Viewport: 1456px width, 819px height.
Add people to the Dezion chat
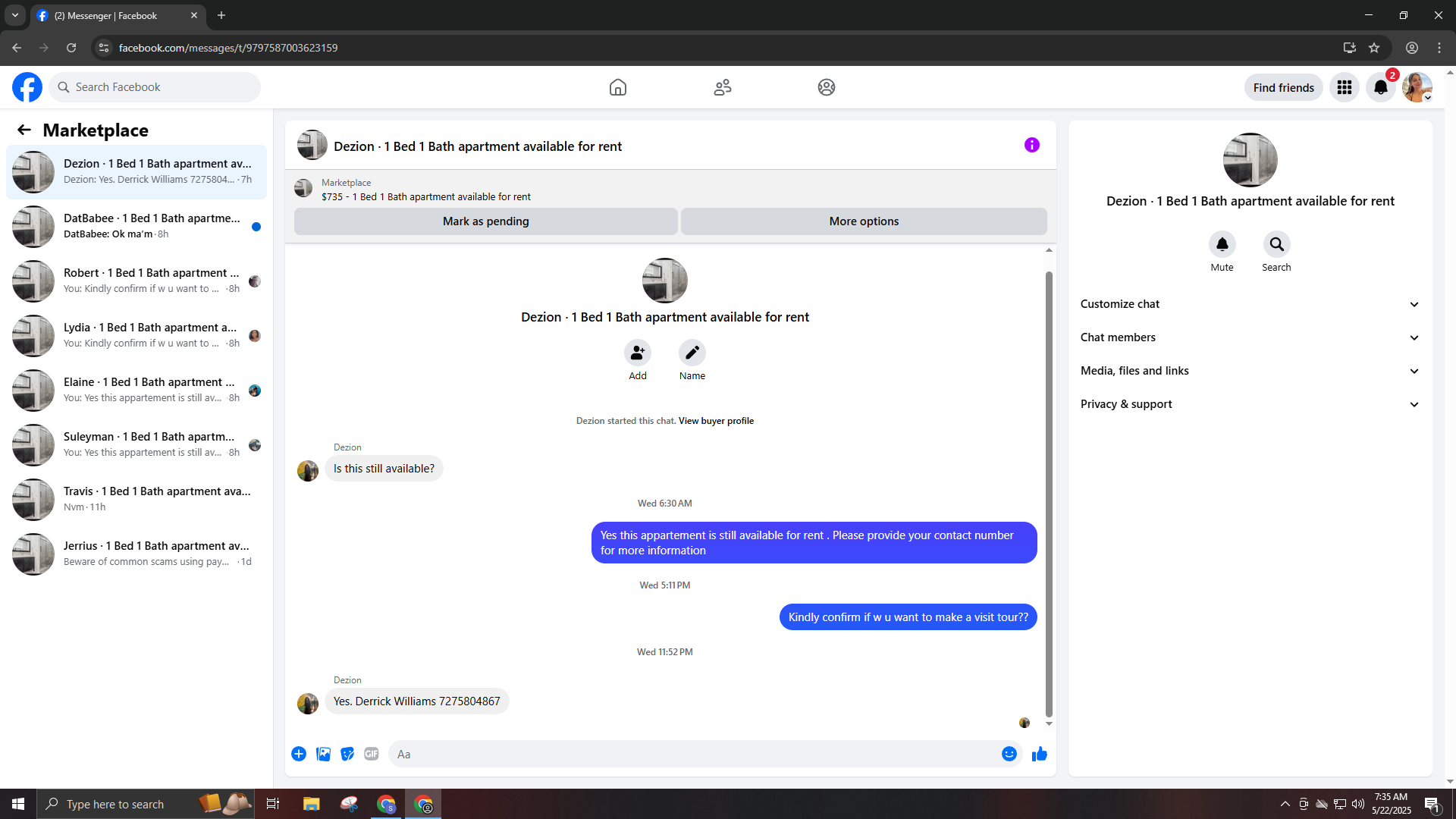tap(638, 353)
